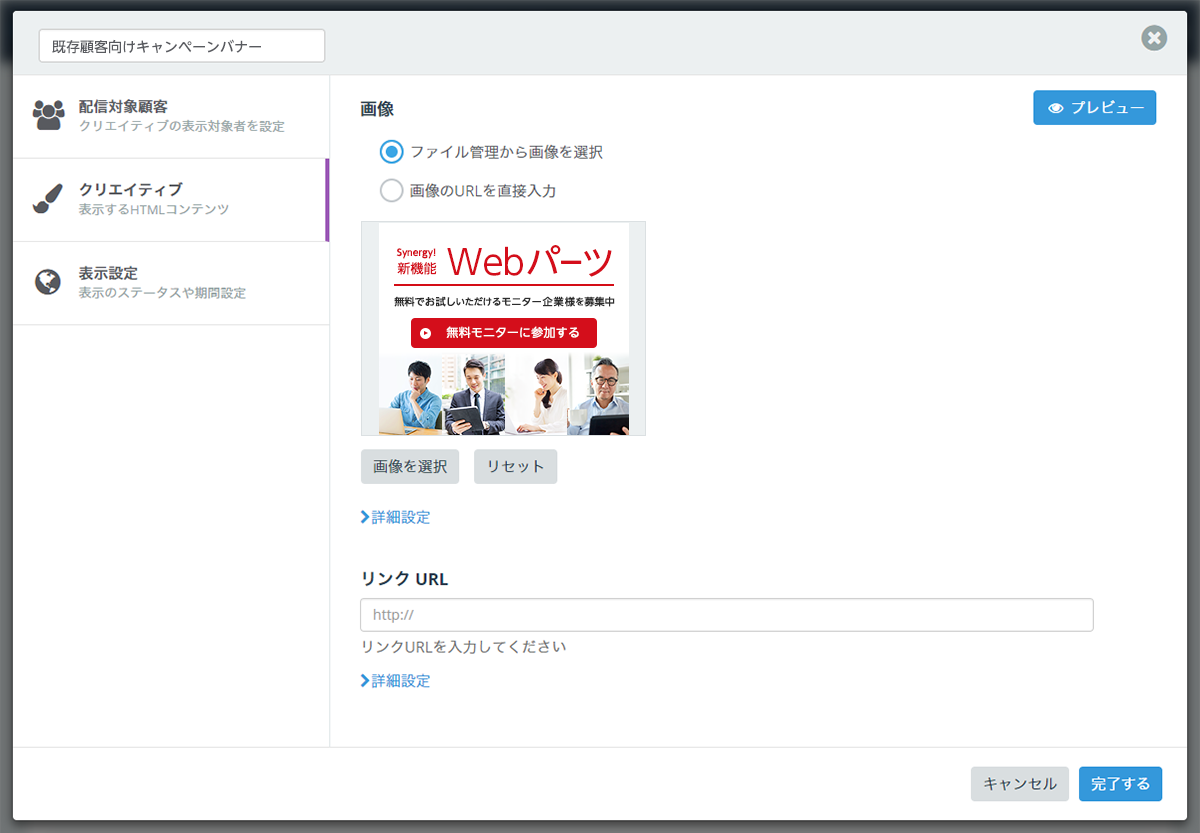Click the リンク URL heading
Viewport: 1200px width, 833px height.
pyautogui.click(x=404, y=579)
